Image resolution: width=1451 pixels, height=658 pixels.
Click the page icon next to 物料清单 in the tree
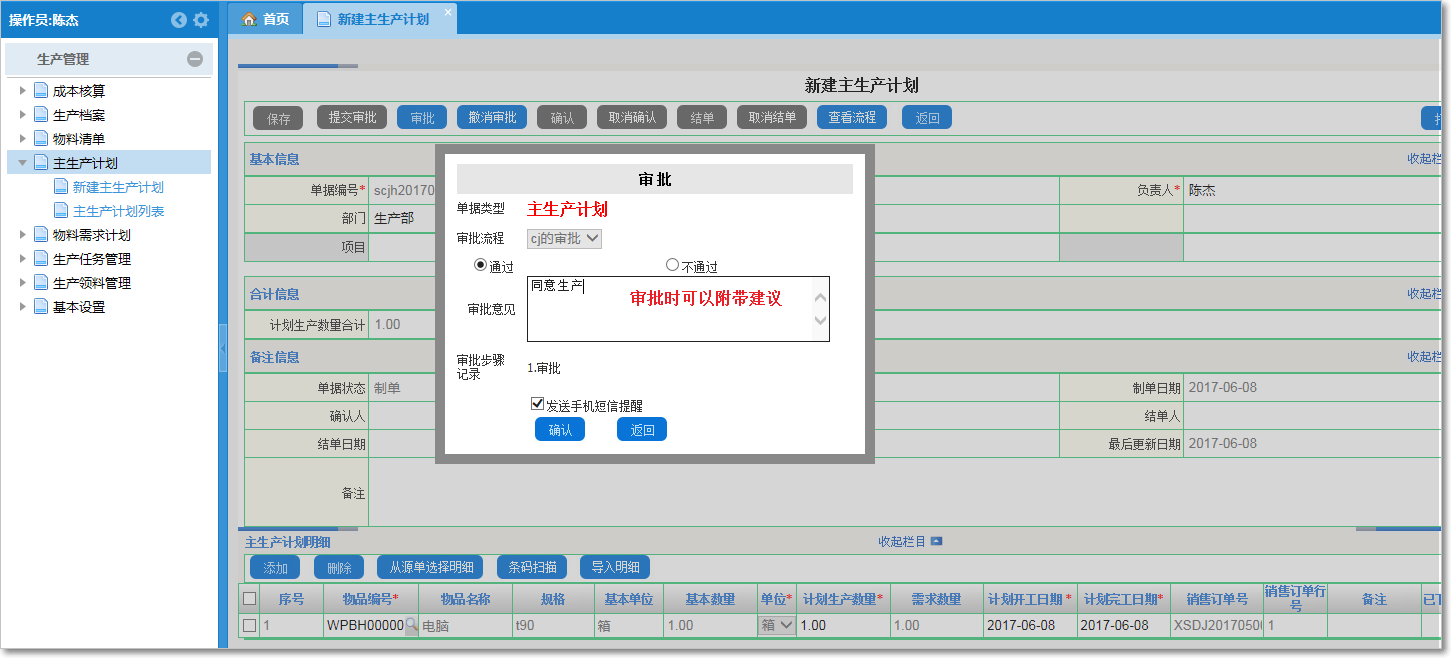coord(41,138)
